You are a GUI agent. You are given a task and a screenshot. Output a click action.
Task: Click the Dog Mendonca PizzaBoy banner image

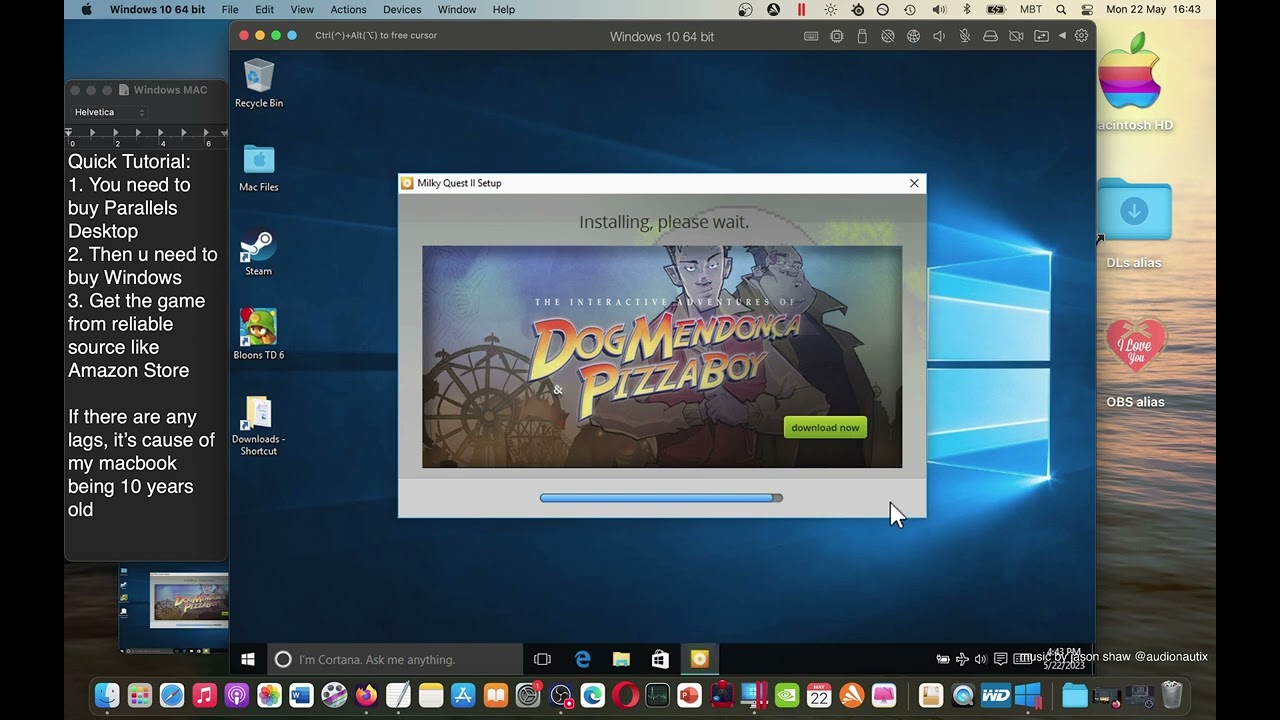click(662, 357)
